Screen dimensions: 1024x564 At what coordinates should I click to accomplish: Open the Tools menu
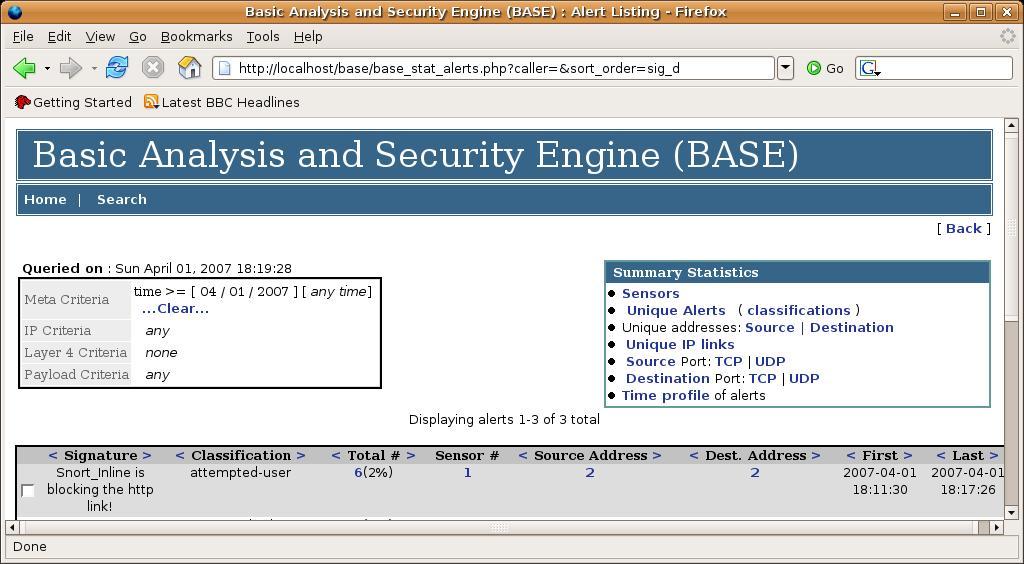(x=263, y=37)
